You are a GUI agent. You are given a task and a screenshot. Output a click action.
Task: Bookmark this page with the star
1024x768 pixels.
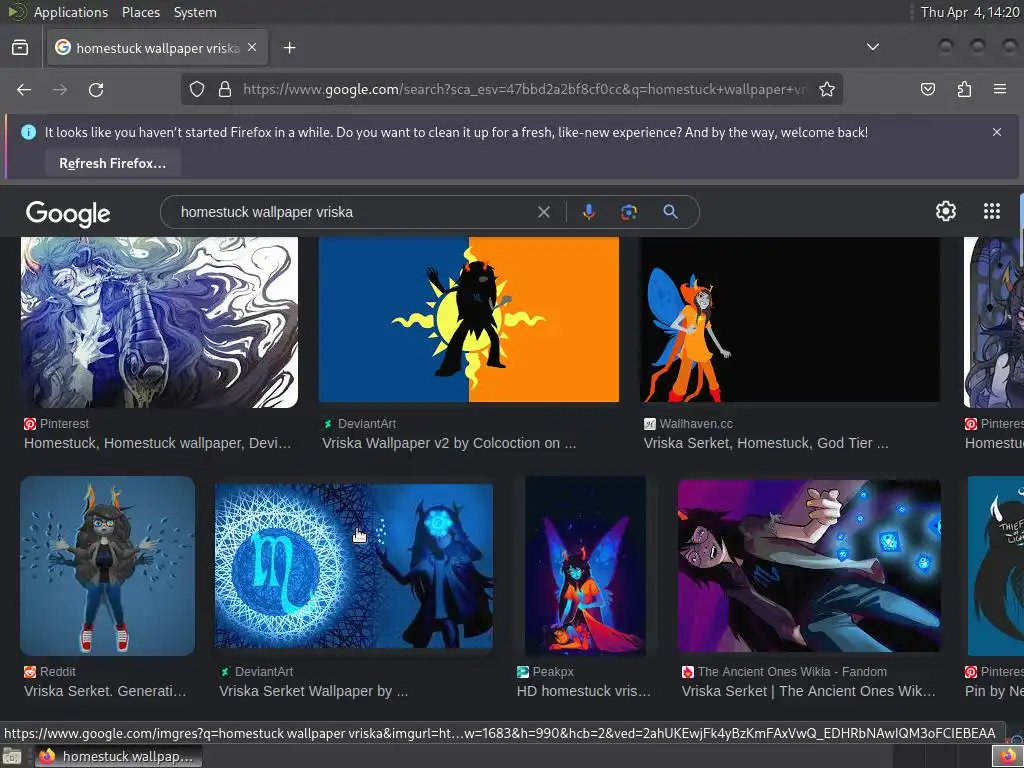(x=827, y=89)
